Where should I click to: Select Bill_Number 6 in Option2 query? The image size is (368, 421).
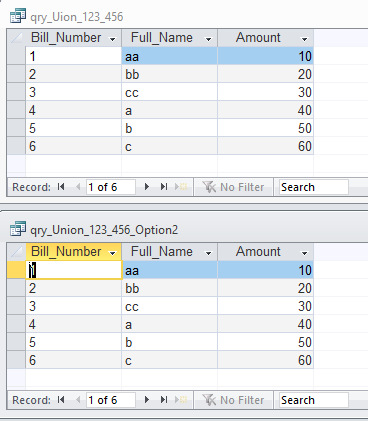click(x=74, y=360)
